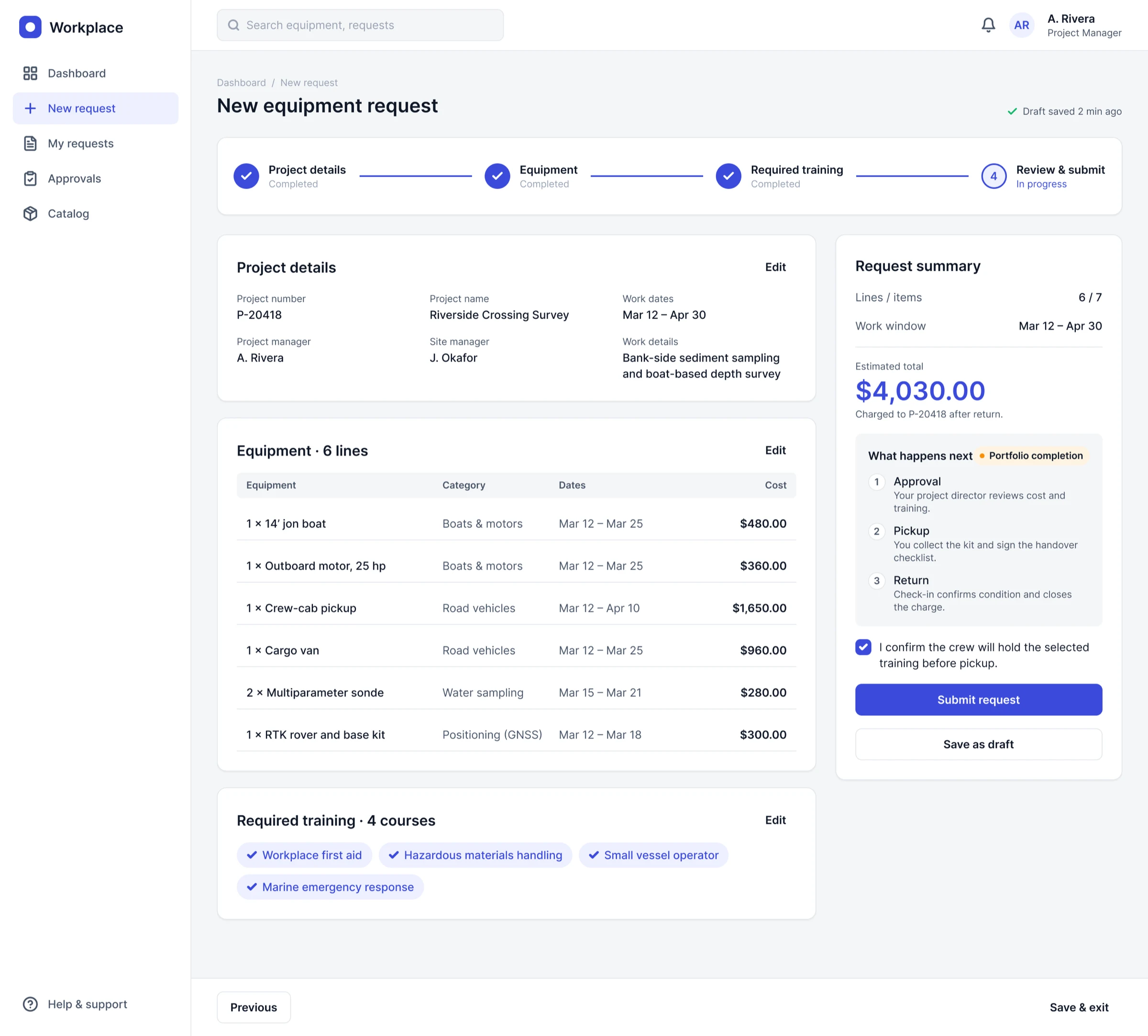Focus the Search equipment, requests field

[360, 25]
